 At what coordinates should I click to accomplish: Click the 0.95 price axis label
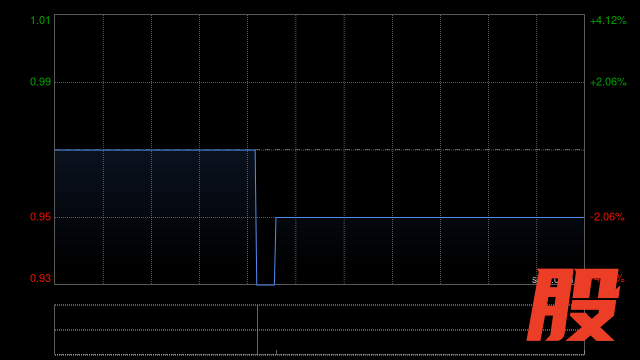click(40, 217)
